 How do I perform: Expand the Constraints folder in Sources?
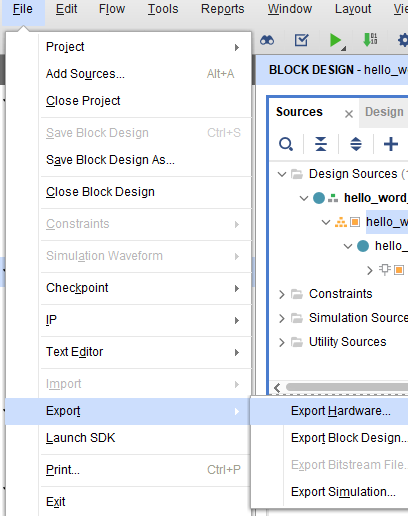point(282,294)
